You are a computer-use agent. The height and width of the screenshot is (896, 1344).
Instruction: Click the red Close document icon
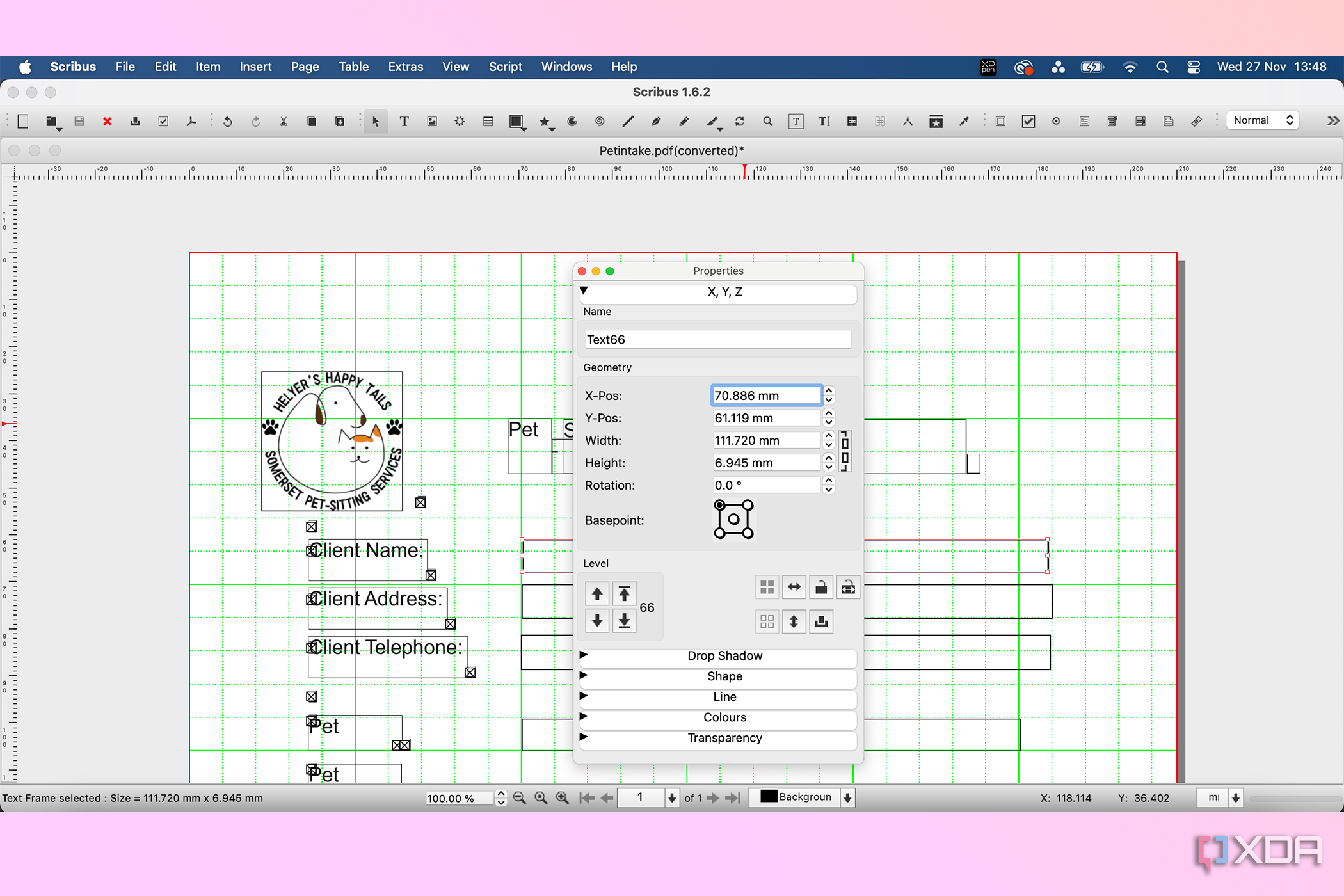click(107, 122)
